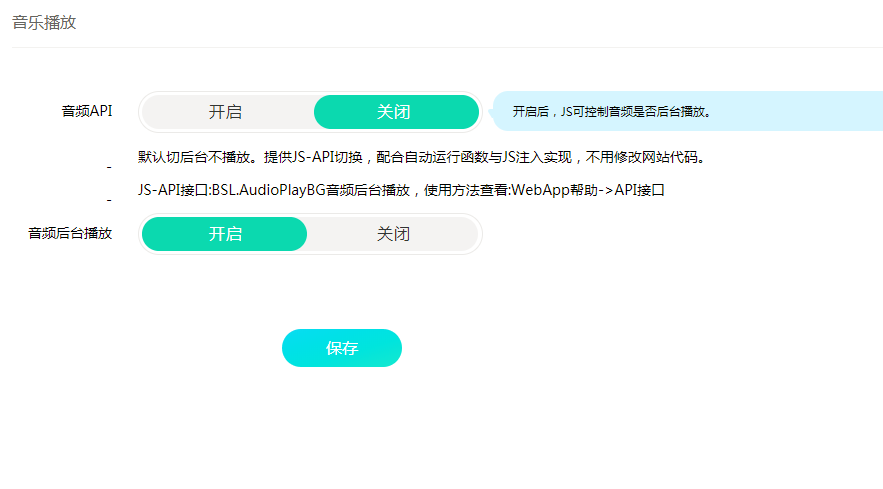Enable 音频后台播放 with the 开启 option
883x489 pixels.
(224, 234)
